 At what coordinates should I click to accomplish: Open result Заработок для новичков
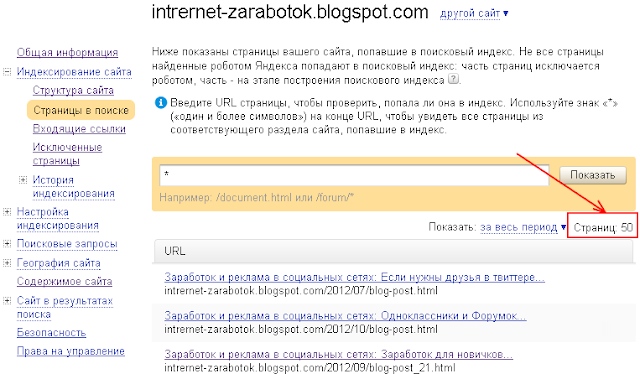(338, 354)
